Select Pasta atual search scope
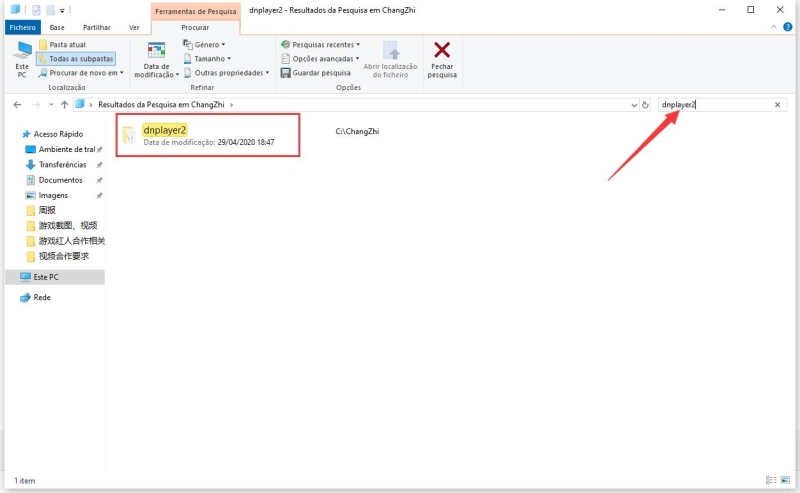The height and width of the screenshot is (493, 800). [66, 45]
